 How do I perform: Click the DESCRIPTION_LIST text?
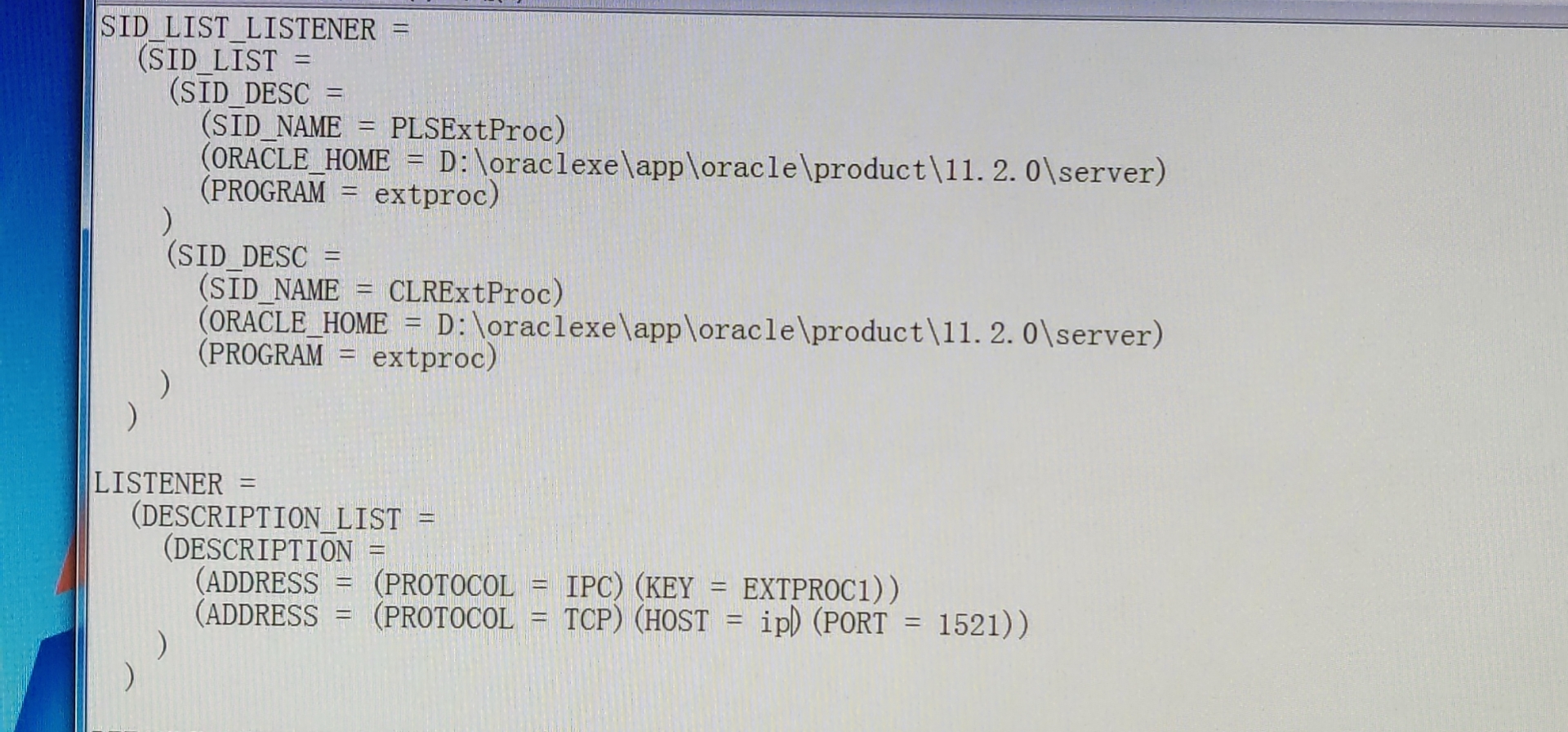pyautogui.click(x=272, y=518)
